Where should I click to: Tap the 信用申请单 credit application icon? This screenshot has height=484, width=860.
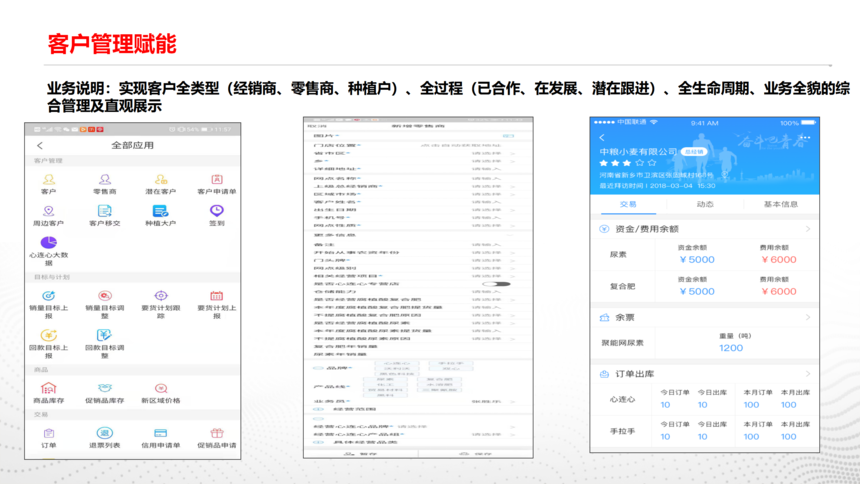[160, 433]
